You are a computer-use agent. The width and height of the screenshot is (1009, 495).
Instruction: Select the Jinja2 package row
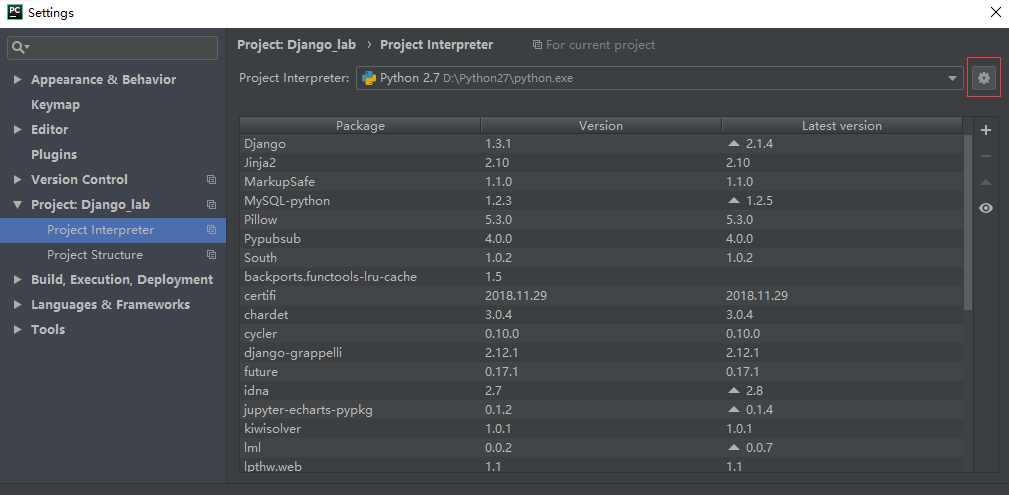[601, 163]
